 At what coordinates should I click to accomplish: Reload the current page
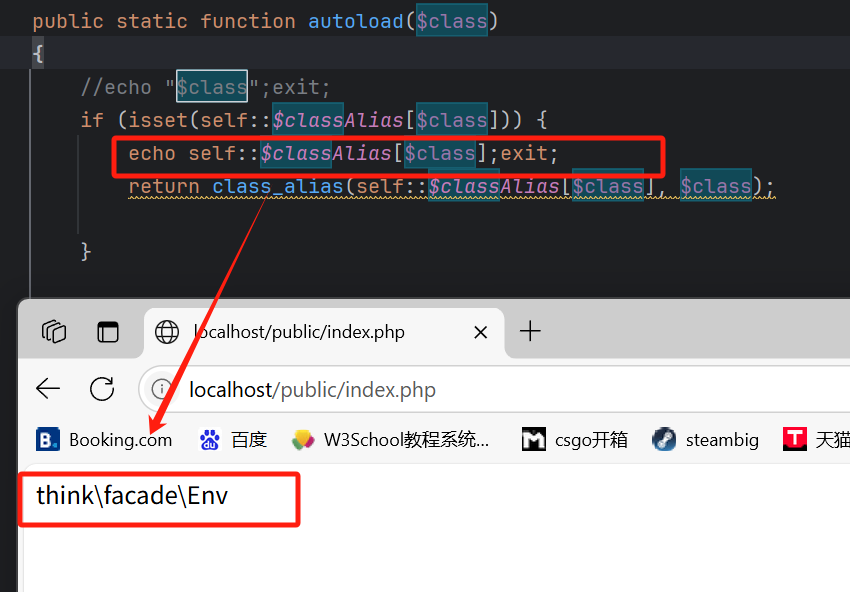(x=102, y=389)
